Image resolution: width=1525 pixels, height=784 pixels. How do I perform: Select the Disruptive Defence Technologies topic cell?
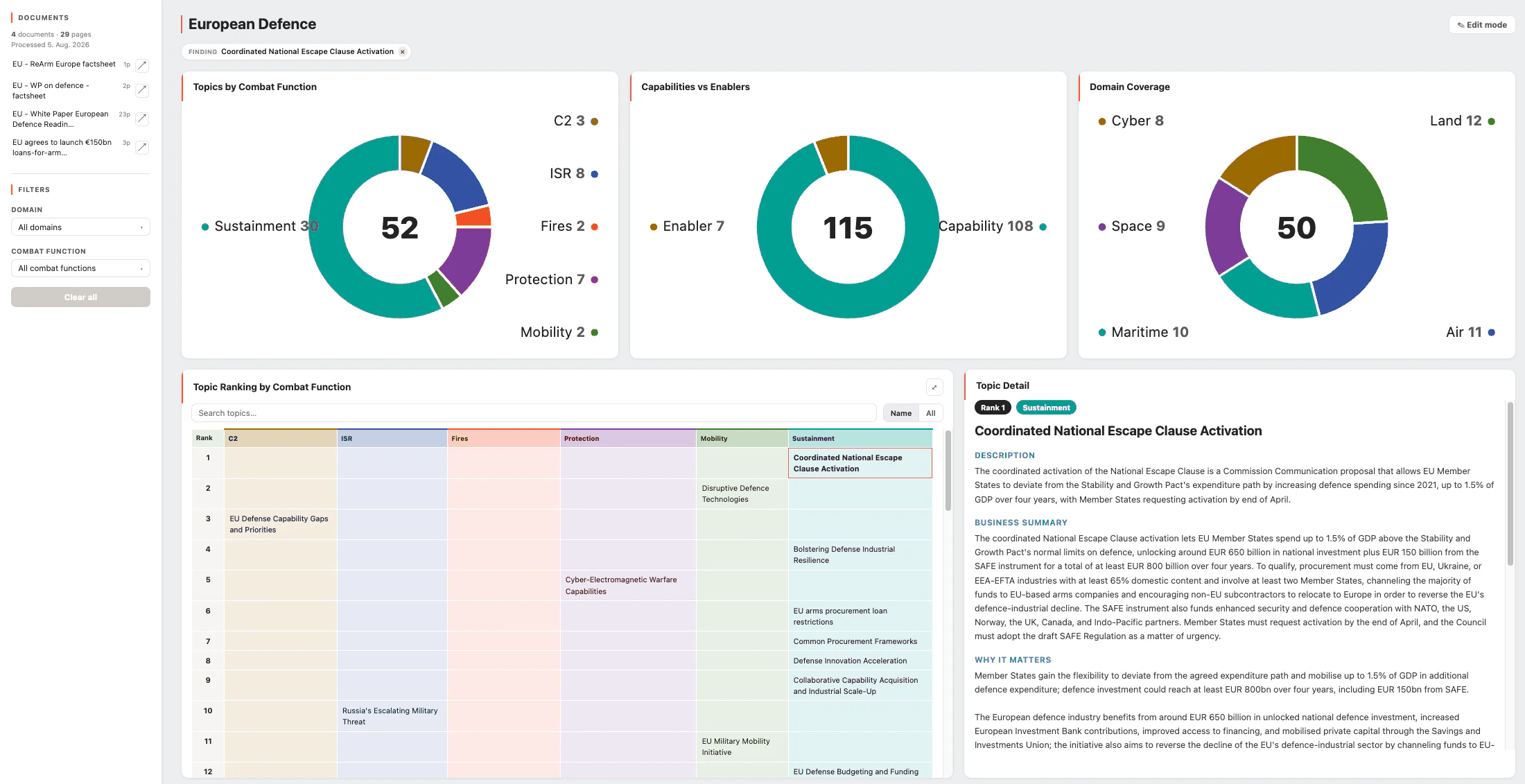coord(742,494)
